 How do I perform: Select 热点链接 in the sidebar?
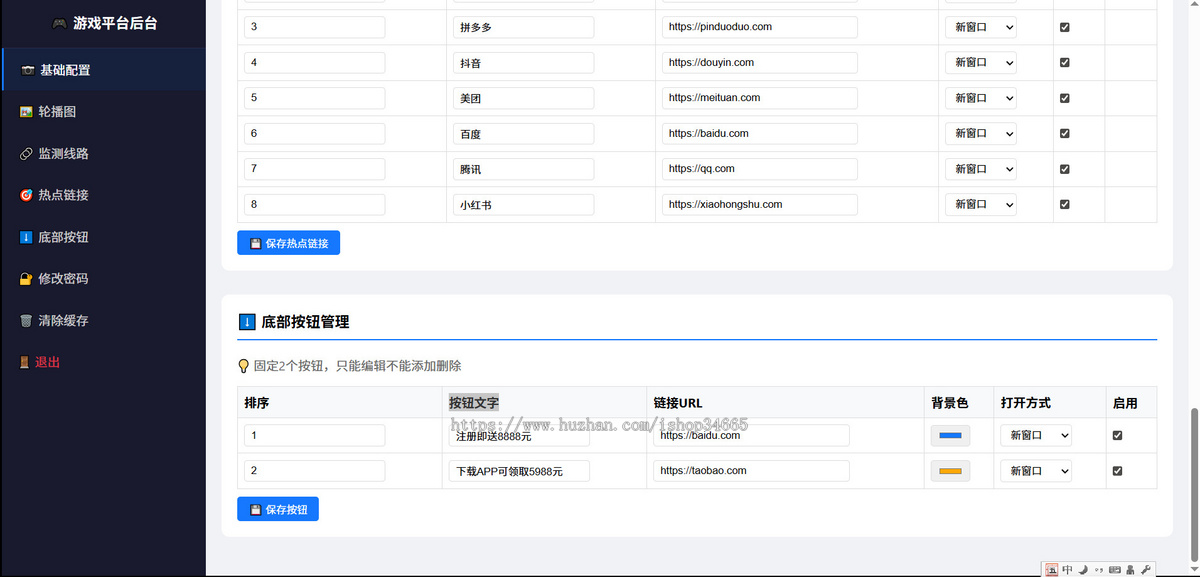pos(103,195)
